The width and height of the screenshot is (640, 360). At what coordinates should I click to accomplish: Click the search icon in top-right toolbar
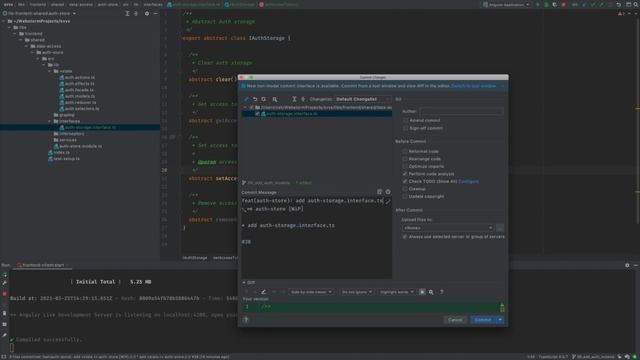click(x=636, y=4)
